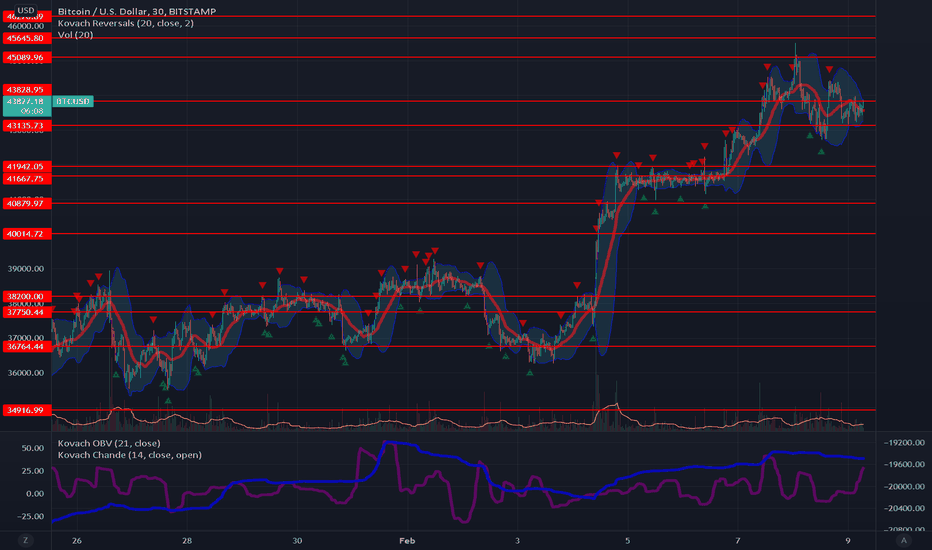Image resolution: width=932 pixels, height=550 pixels.
Task: Click the Feb label on time axis
Action: [x=407, y=540]
